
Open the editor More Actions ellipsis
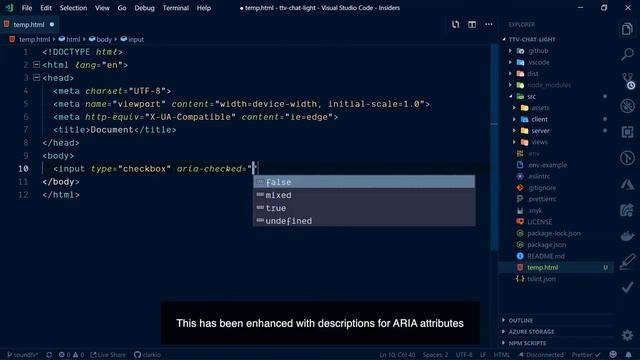click(x=489, y=24)
